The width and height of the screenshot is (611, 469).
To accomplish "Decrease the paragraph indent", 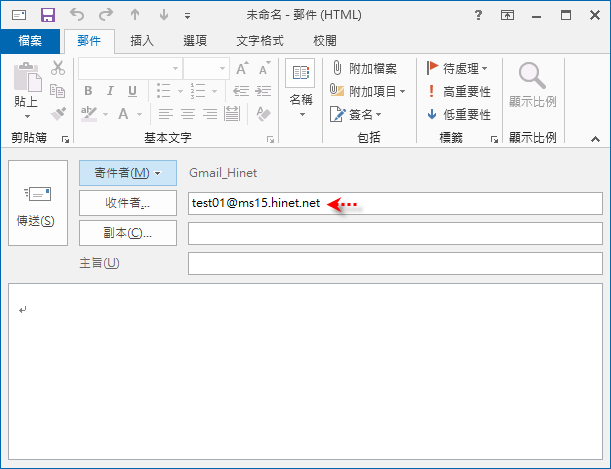I will point(241,91).
